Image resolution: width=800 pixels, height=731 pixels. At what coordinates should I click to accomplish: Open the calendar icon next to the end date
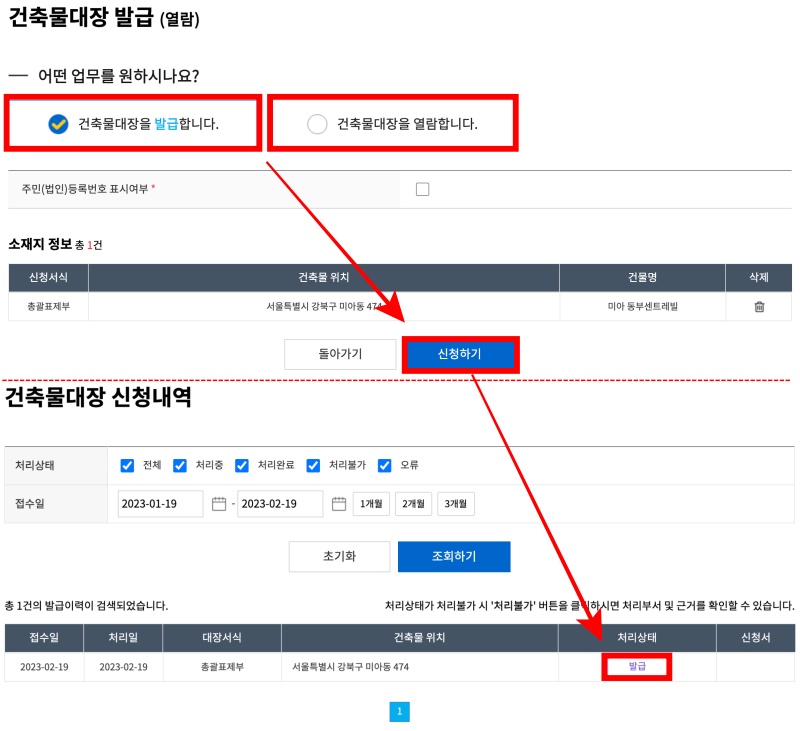(339, 504)
